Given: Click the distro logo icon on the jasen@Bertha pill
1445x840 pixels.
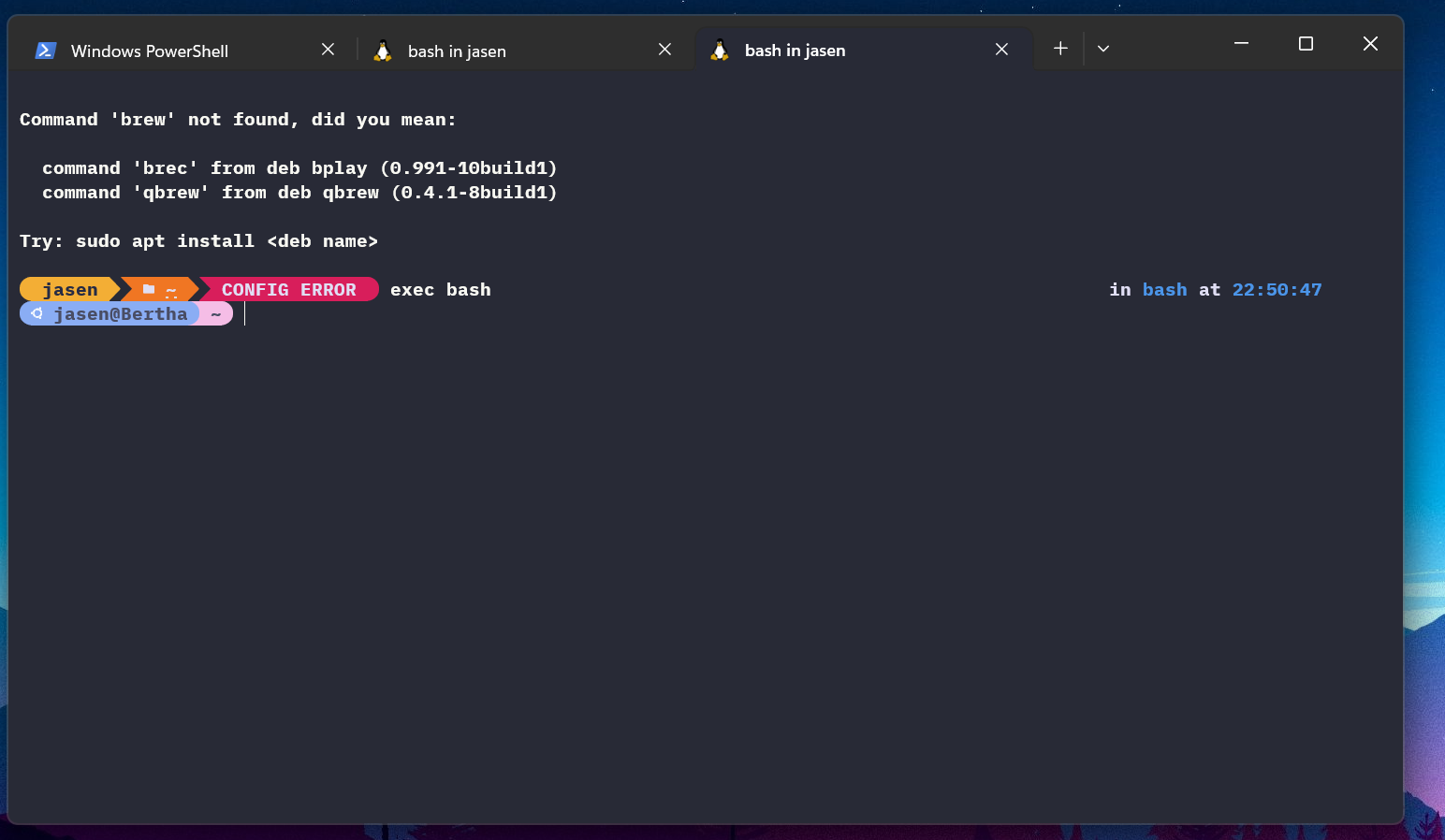Looking at the screenshot, I should point(36,312).
